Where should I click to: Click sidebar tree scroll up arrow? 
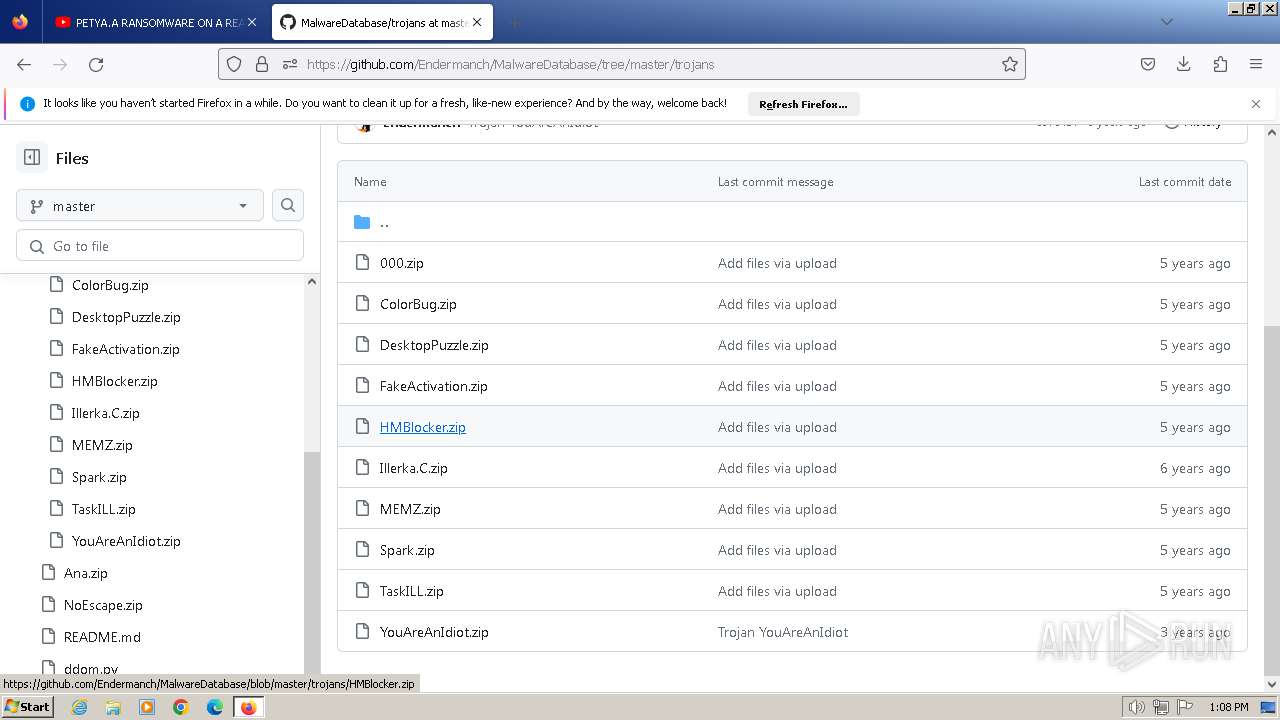coord(311,282)
